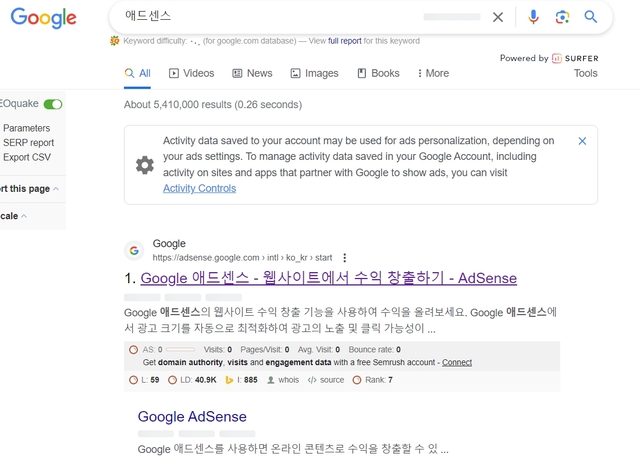The height and width of the screenshot is (464, 640).
Task: Open the Google logo homepage
Action: click(x=43, y=18)
